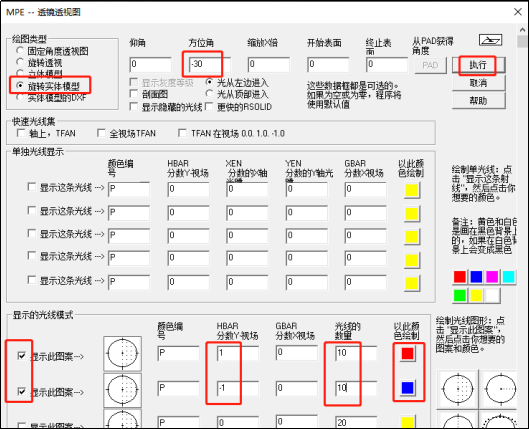Click the 终止表面 input field
Screen dimensions: 529x430
click(x=387, y=64)
